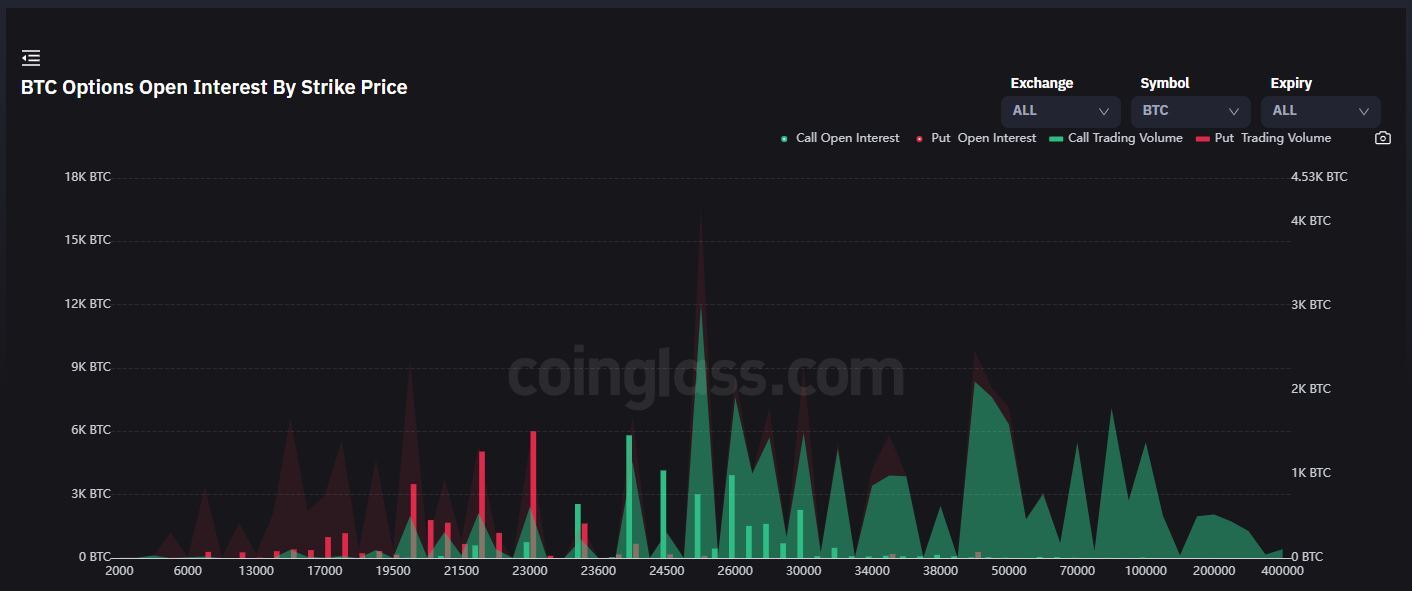This screenshot has width=1412, height=591.
Task: Hide the Put Open Interest series label
Action: [983, 138]
